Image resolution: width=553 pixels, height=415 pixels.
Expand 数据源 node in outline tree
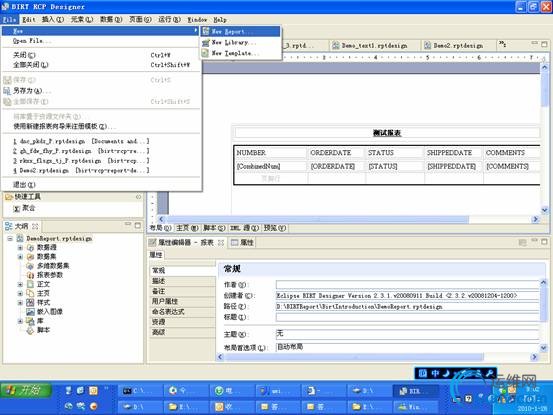(x=20, y=248)
